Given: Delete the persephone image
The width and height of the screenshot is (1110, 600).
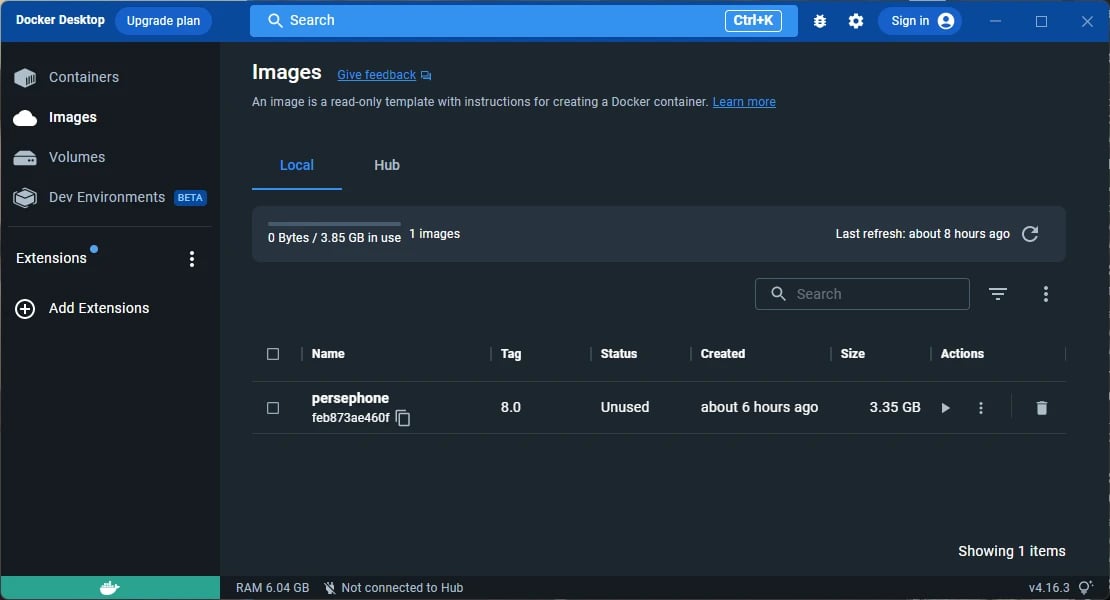Looking at the screenshot, I should [1041, 408].
